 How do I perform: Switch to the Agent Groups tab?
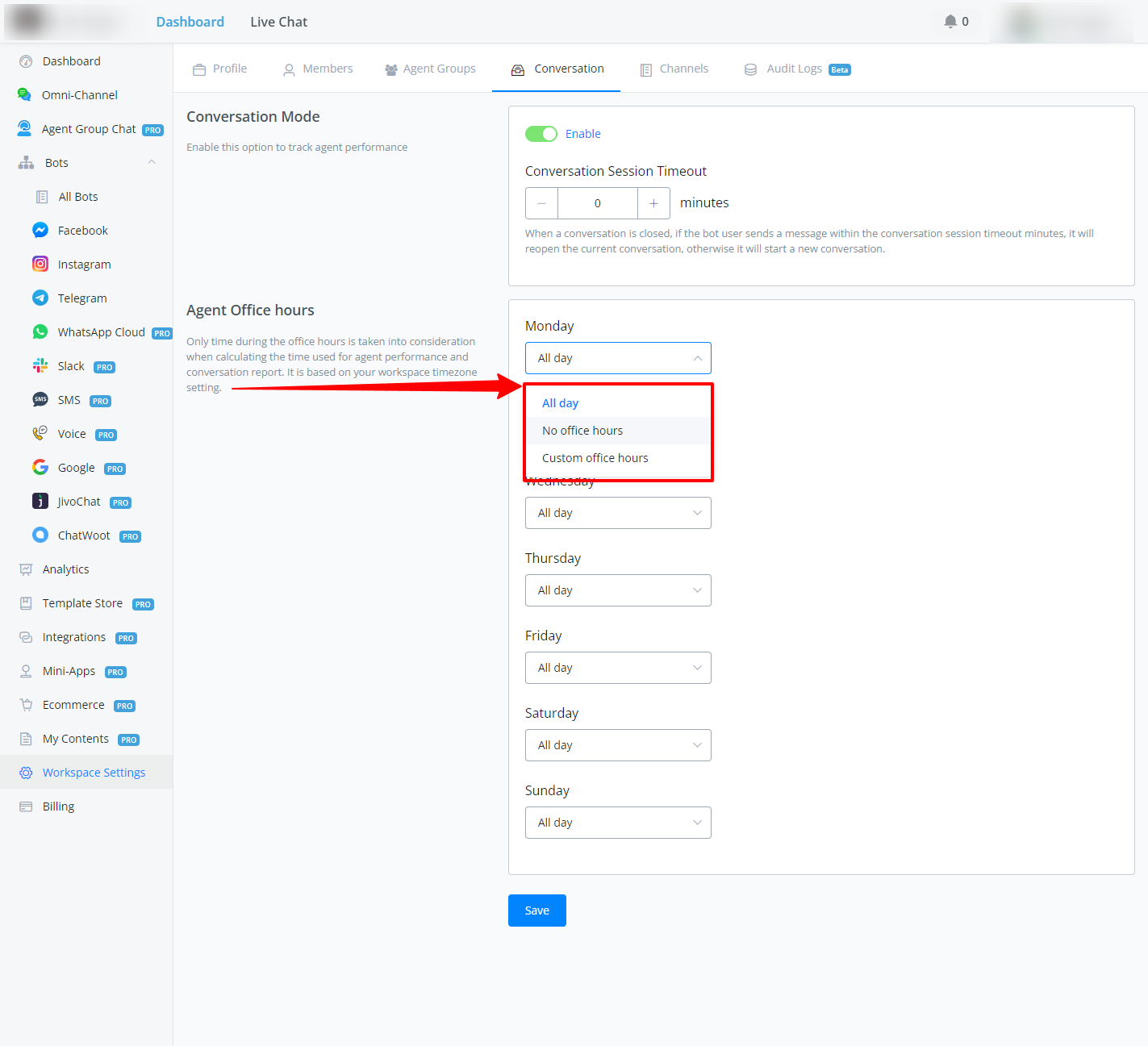coord(430,69)
